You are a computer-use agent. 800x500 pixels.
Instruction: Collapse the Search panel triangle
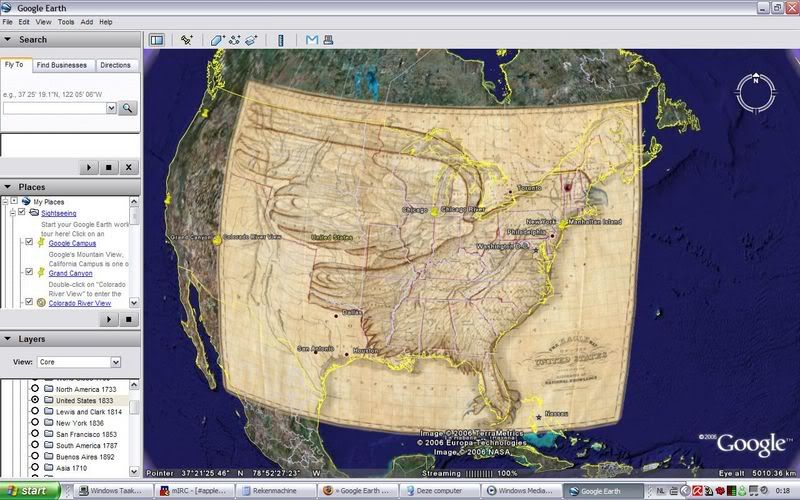(8, 39)
